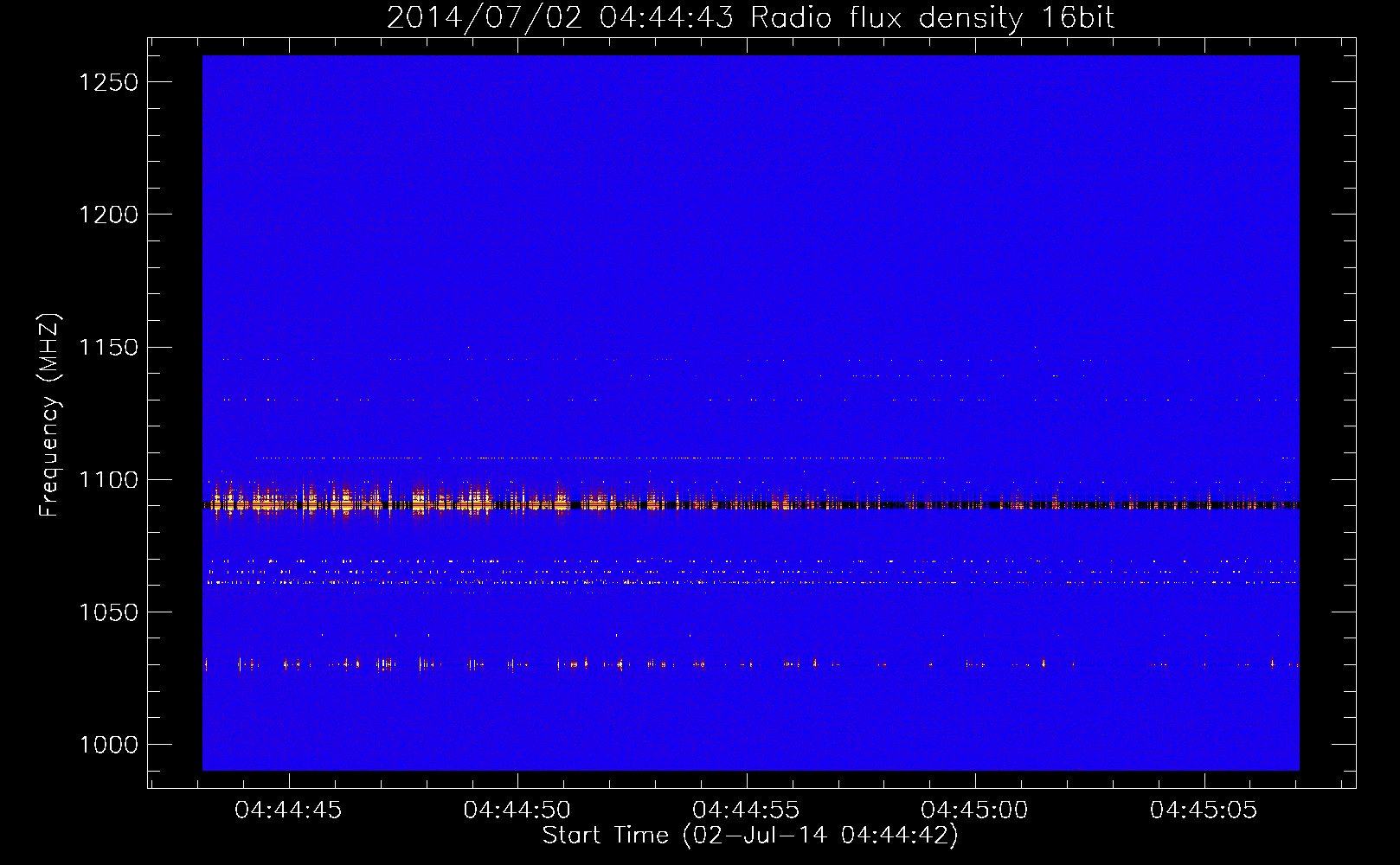The width and height of the screenshot is (1400, 865).
Task: Click the 04:45:05 time tick label
Action: click(x=1204, y=810)
